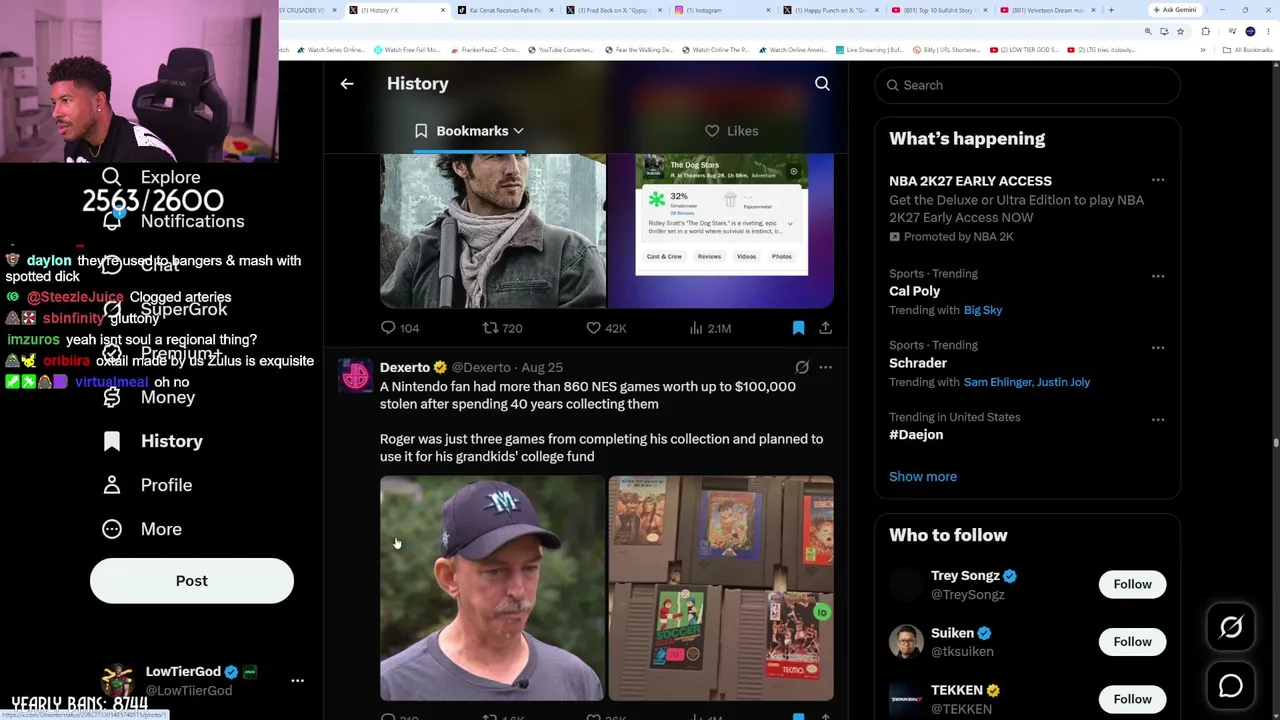Open Dexerto's profile avatar
The height and width of the screenshot is (720, 1280).
pyautogui.click(x=355, y=376)
